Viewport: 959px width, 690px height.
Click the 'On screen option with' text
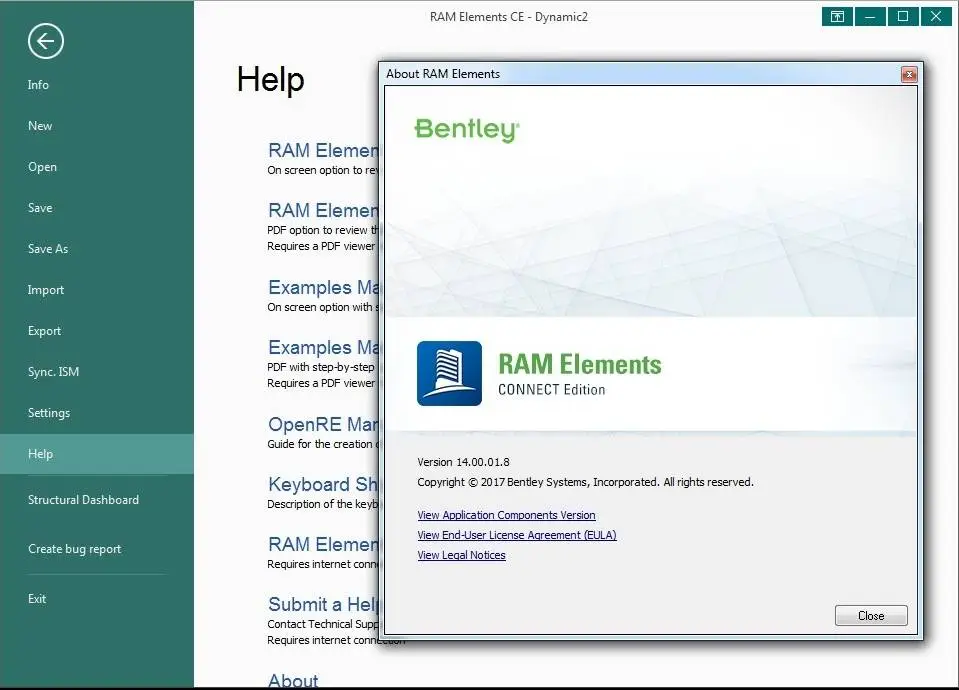coord(320,307)
